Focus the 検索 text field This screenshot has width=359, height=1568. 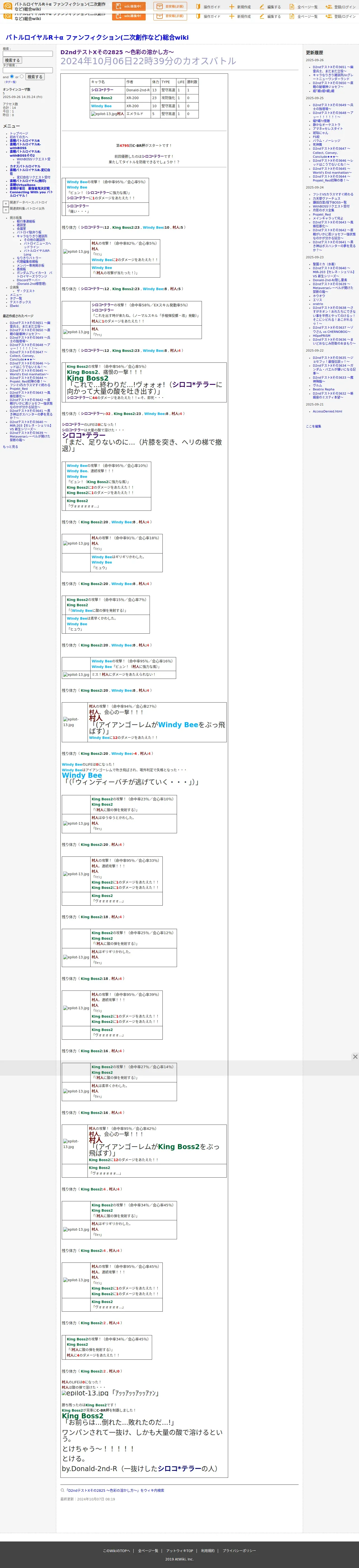click(x=27, y=54)
